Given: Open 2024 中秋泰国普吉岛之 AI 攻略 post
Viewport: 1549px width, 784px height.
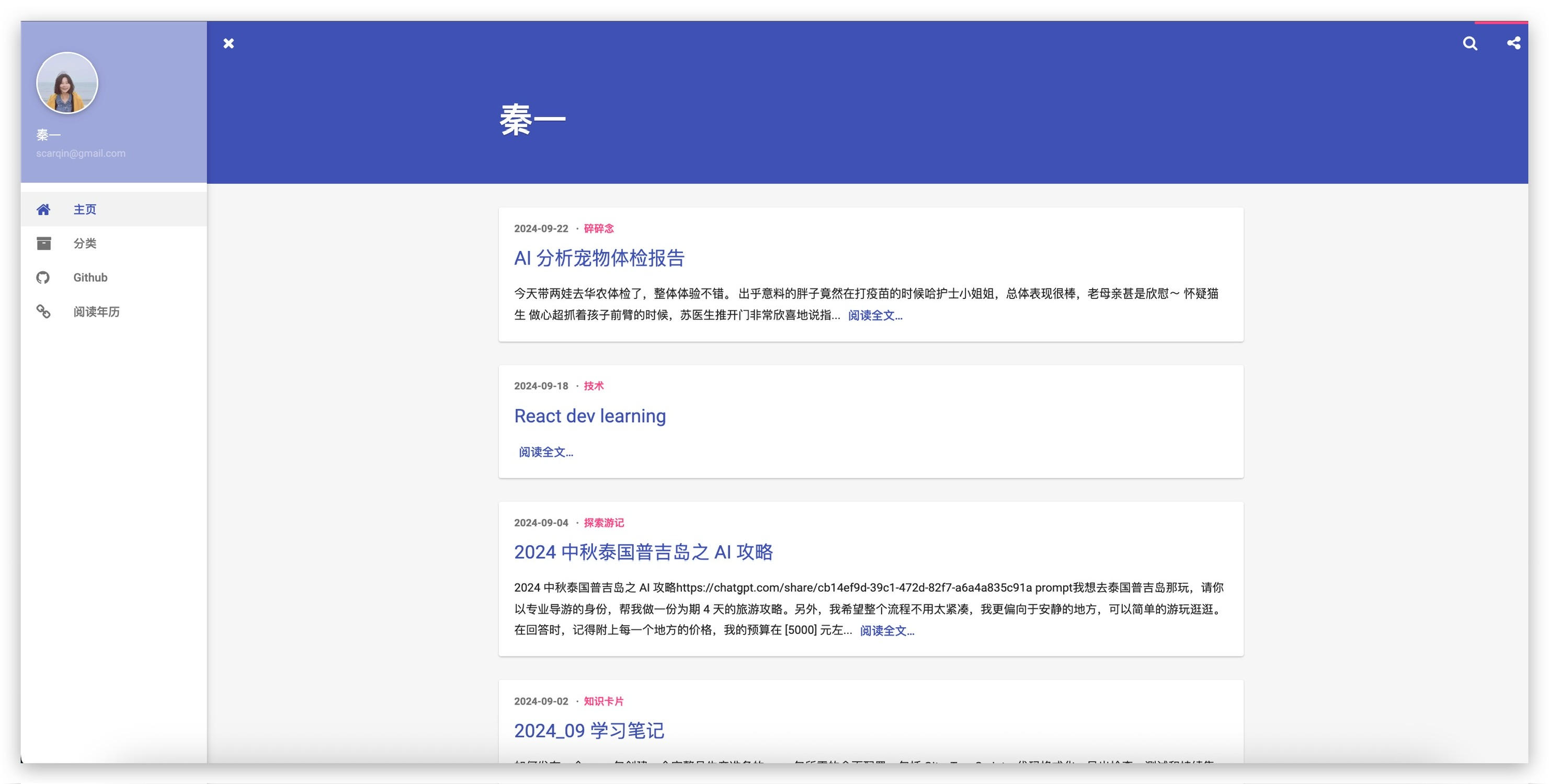Looking at the screenshot, I should tap(643, 551).
